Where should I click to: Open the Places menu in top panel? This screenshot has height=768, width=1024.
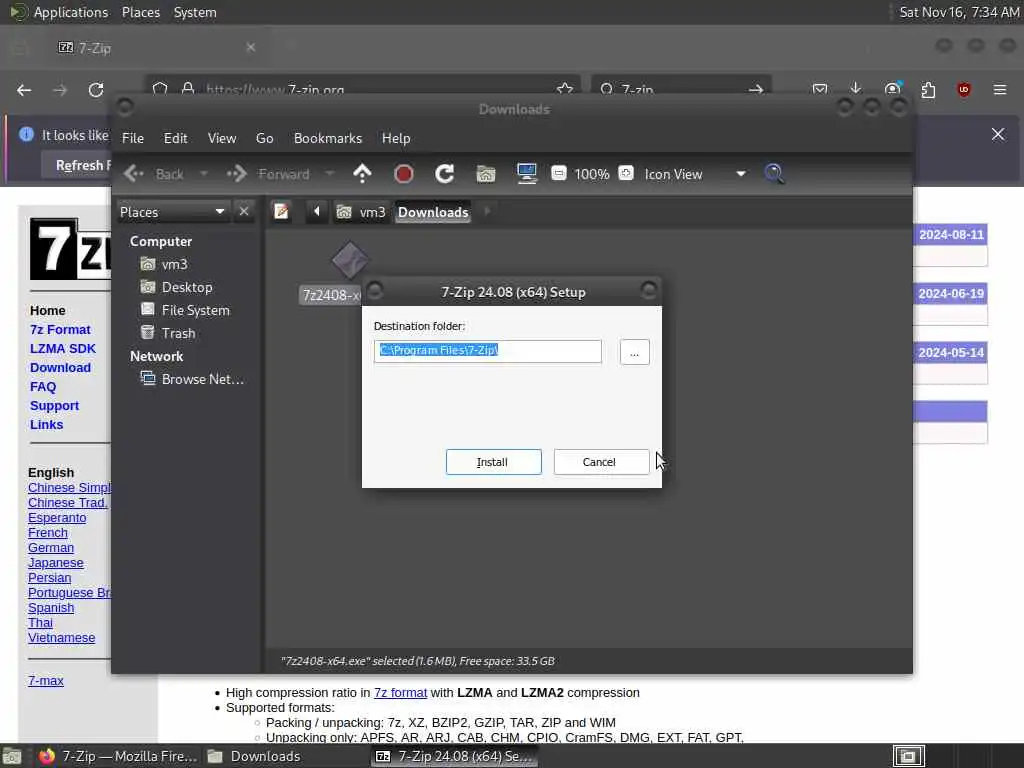(141, 12)
